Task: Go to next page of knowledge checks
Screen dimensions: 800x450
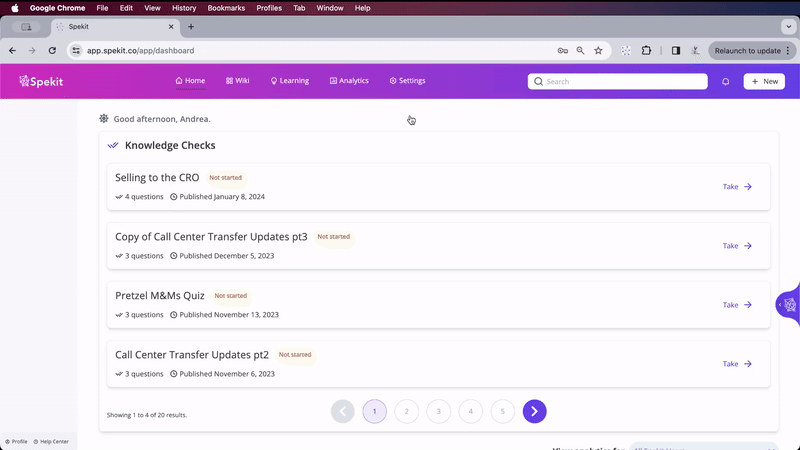Action: pos(534,411)
